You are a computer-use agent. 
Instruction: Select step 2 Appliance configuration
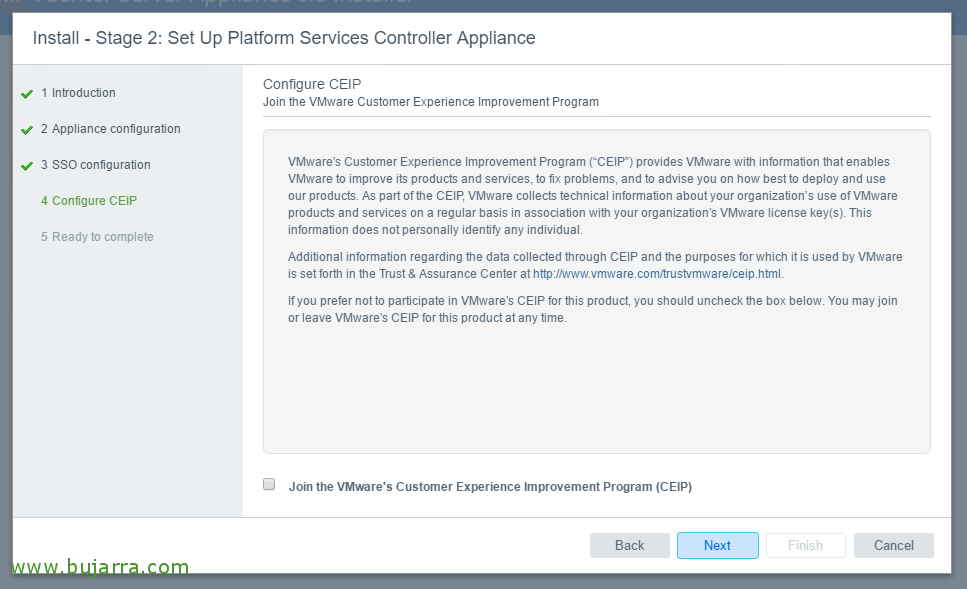pyautogui.click(x=111, y=129)
